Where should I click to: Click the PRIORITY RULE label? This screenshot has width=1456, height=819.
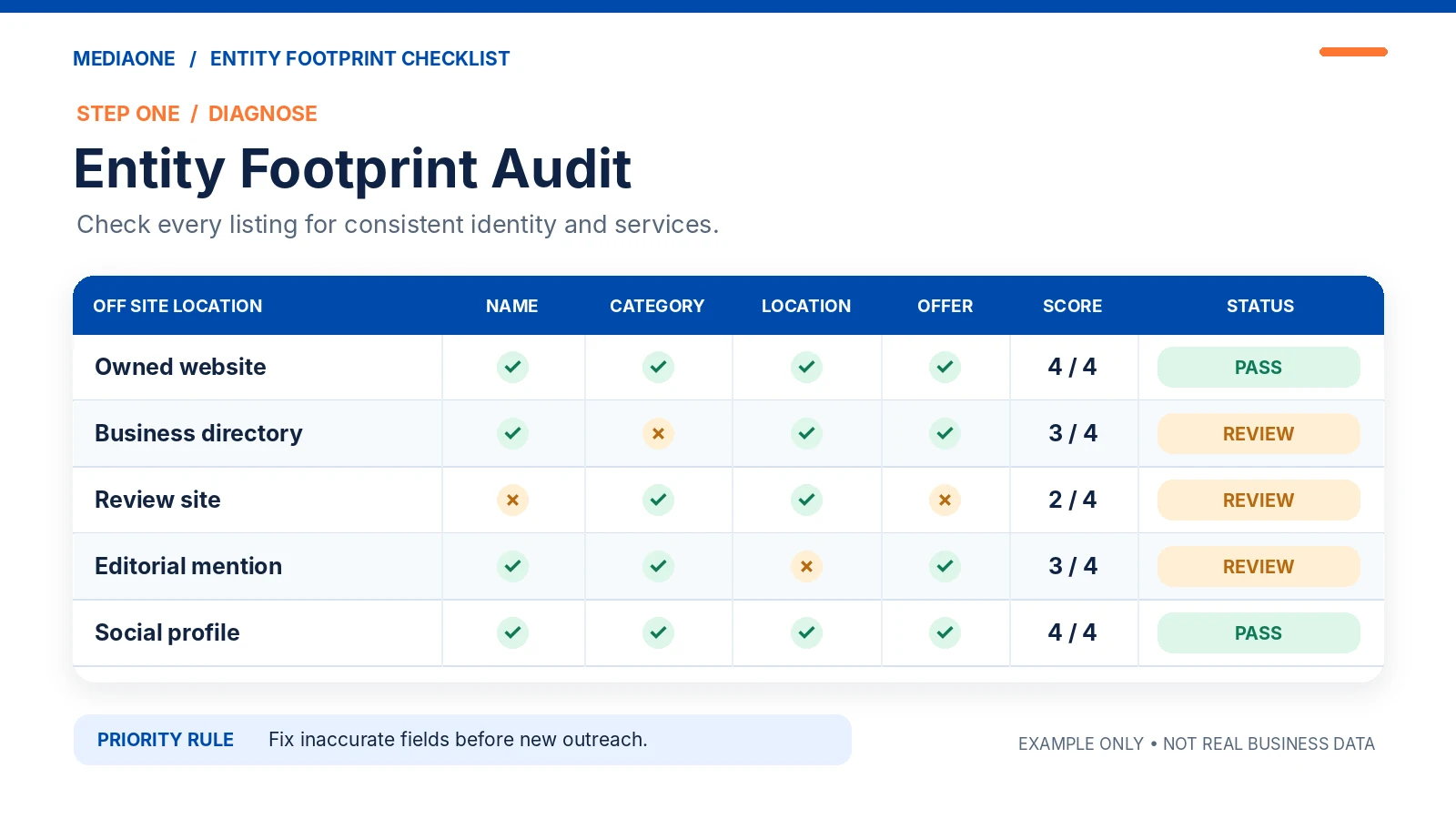pyautogui.click(x=166, y=740)
